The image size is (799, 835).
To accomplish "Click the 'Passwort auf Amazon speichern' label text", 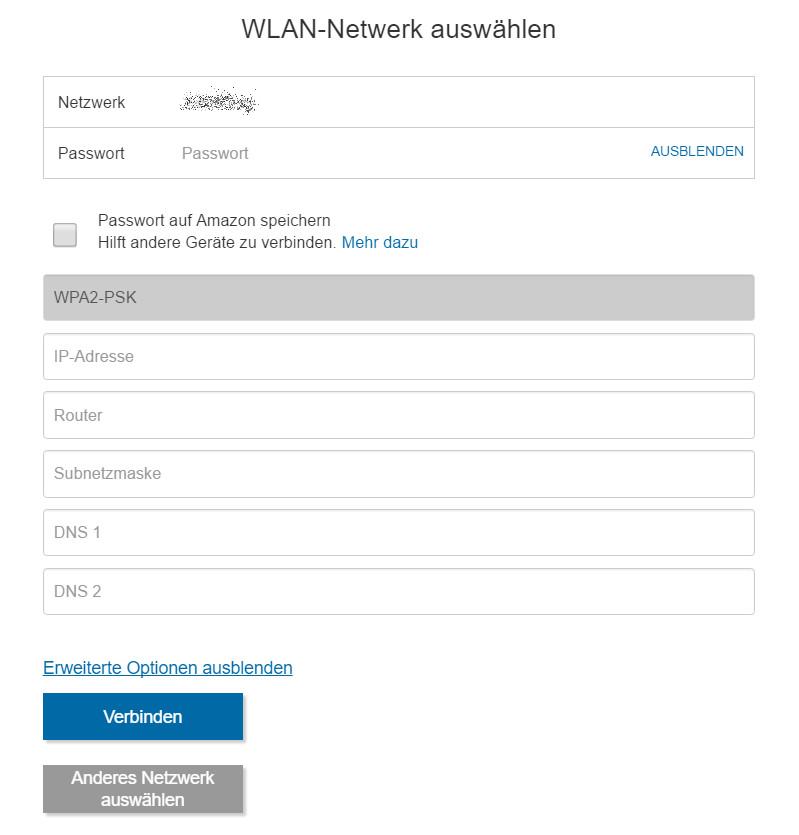I will pyautogui.click(x=214, y=220).
